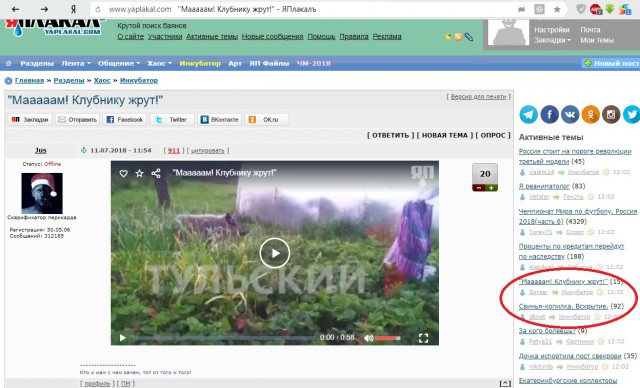Open ЧМ-2018 in the navbar

(x=313, y=63)
